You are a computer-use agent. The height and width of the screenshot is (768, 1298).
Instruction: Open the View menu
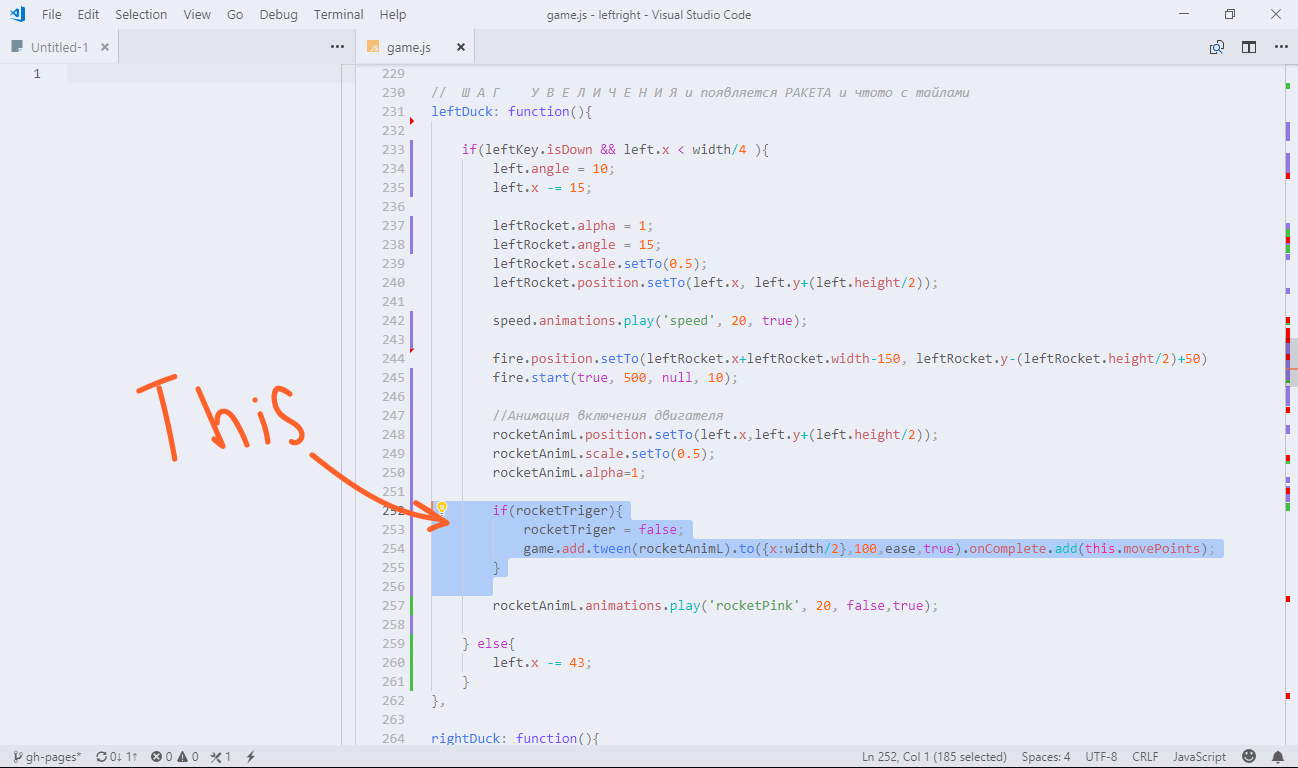[x=197, y=14]
